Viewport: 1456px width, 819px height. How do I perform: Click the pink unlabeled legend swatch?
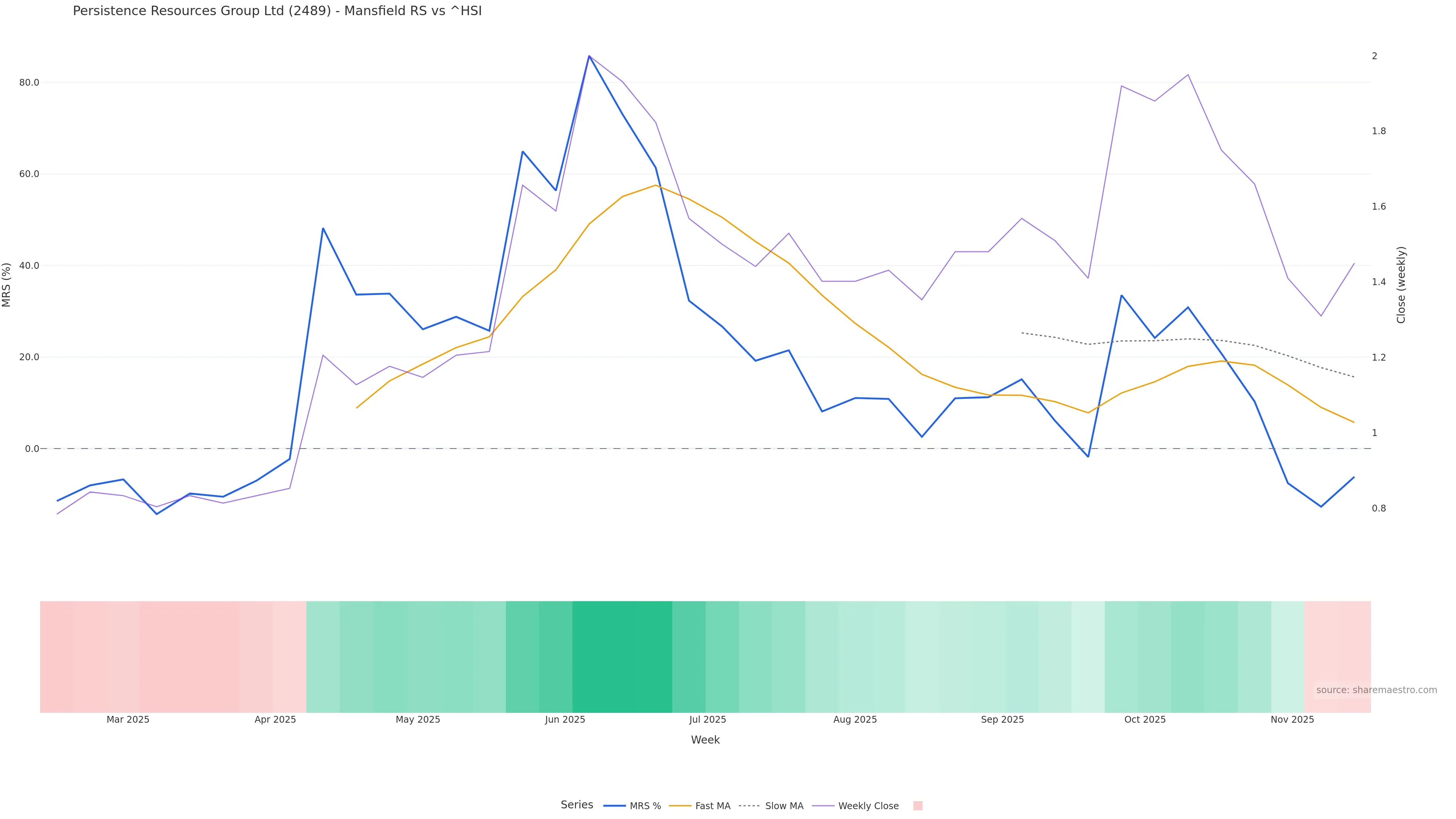(x=917, y=806)
